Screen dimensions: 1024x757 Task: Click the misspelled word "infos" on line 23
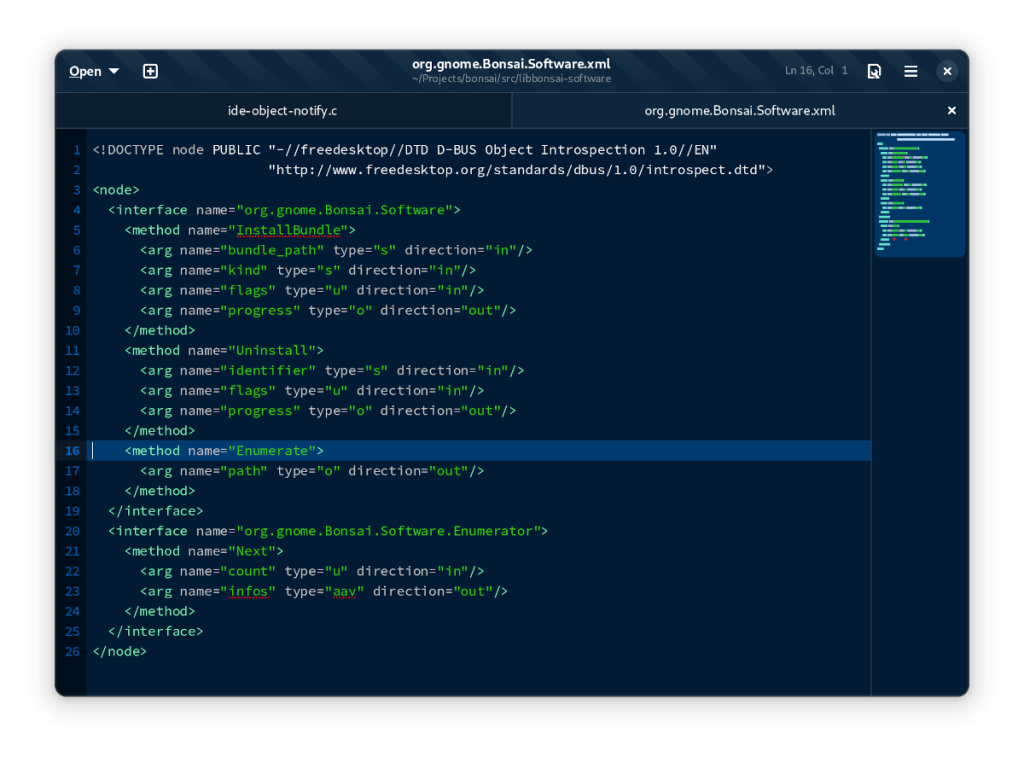(x=250, y=591)
